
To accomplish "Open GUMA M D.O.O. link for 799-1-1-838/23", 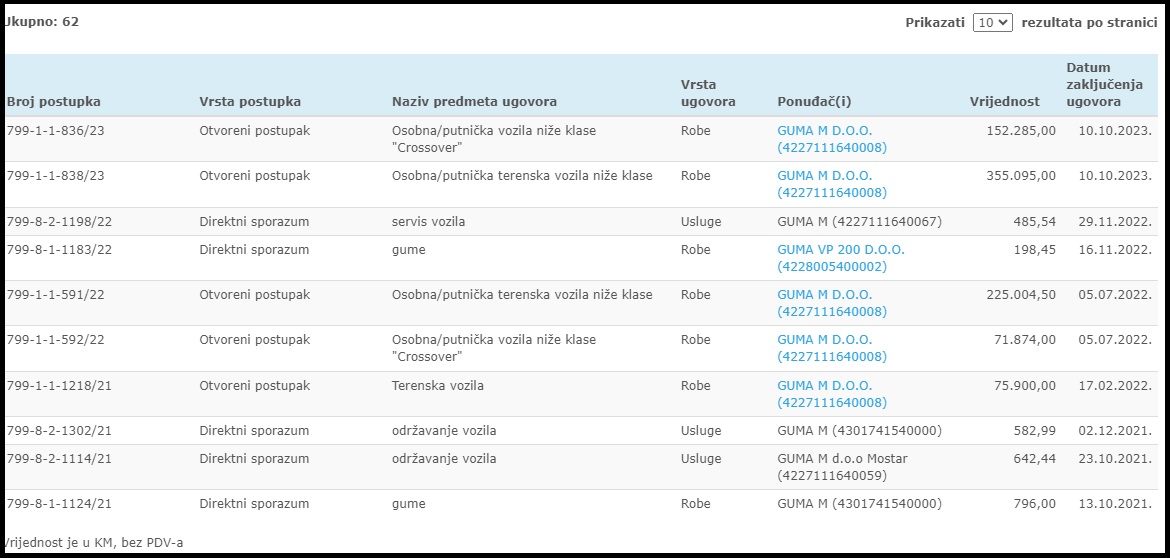I will coord(832,184).
